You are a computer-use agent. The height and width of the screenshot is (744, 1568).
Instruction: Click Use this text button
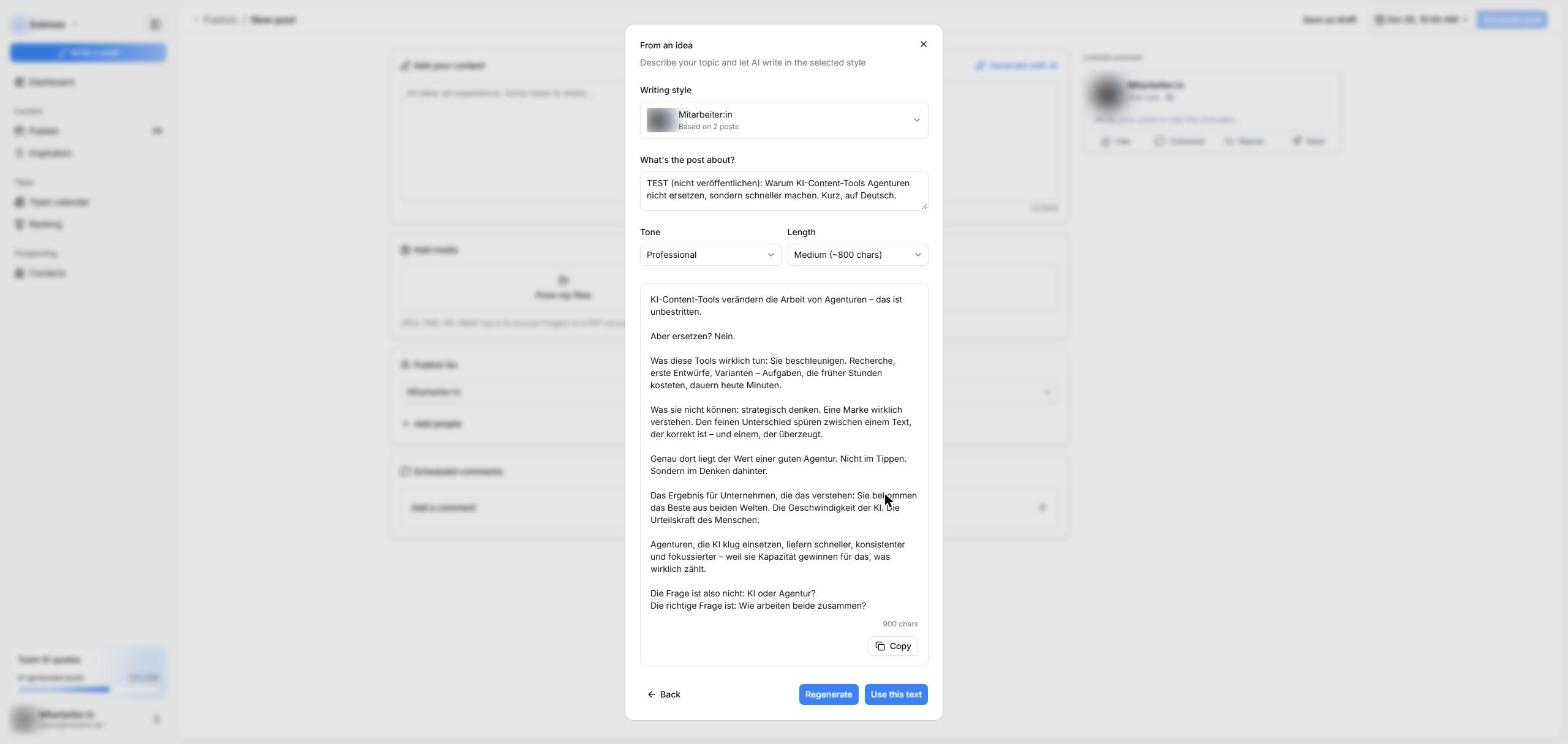point(896,694)
